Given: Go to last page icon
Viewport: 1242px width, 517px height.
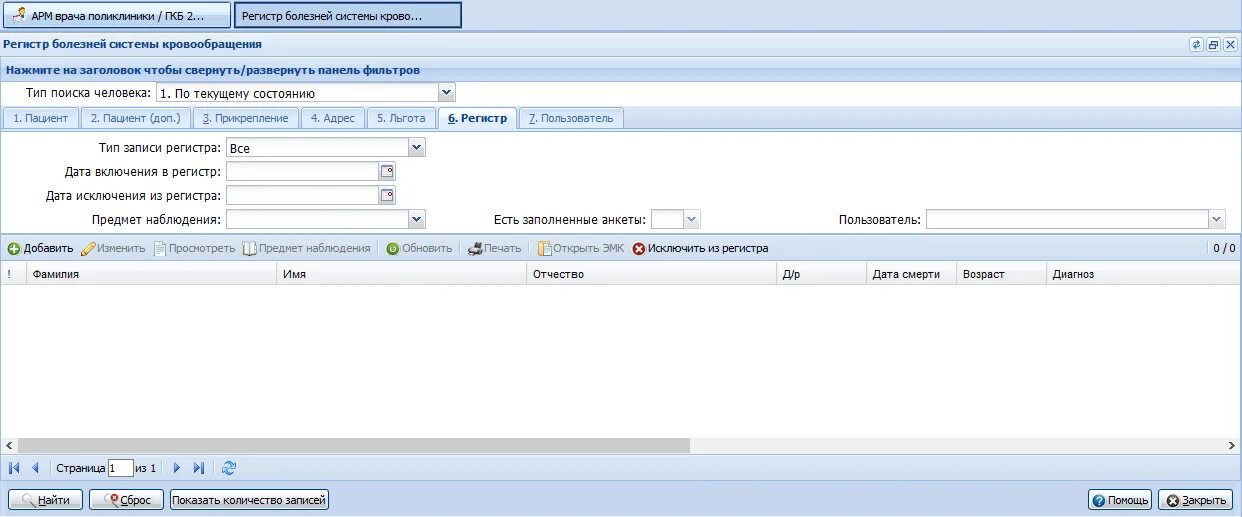Looking at the screenshot, I should [x=199, y=467].
